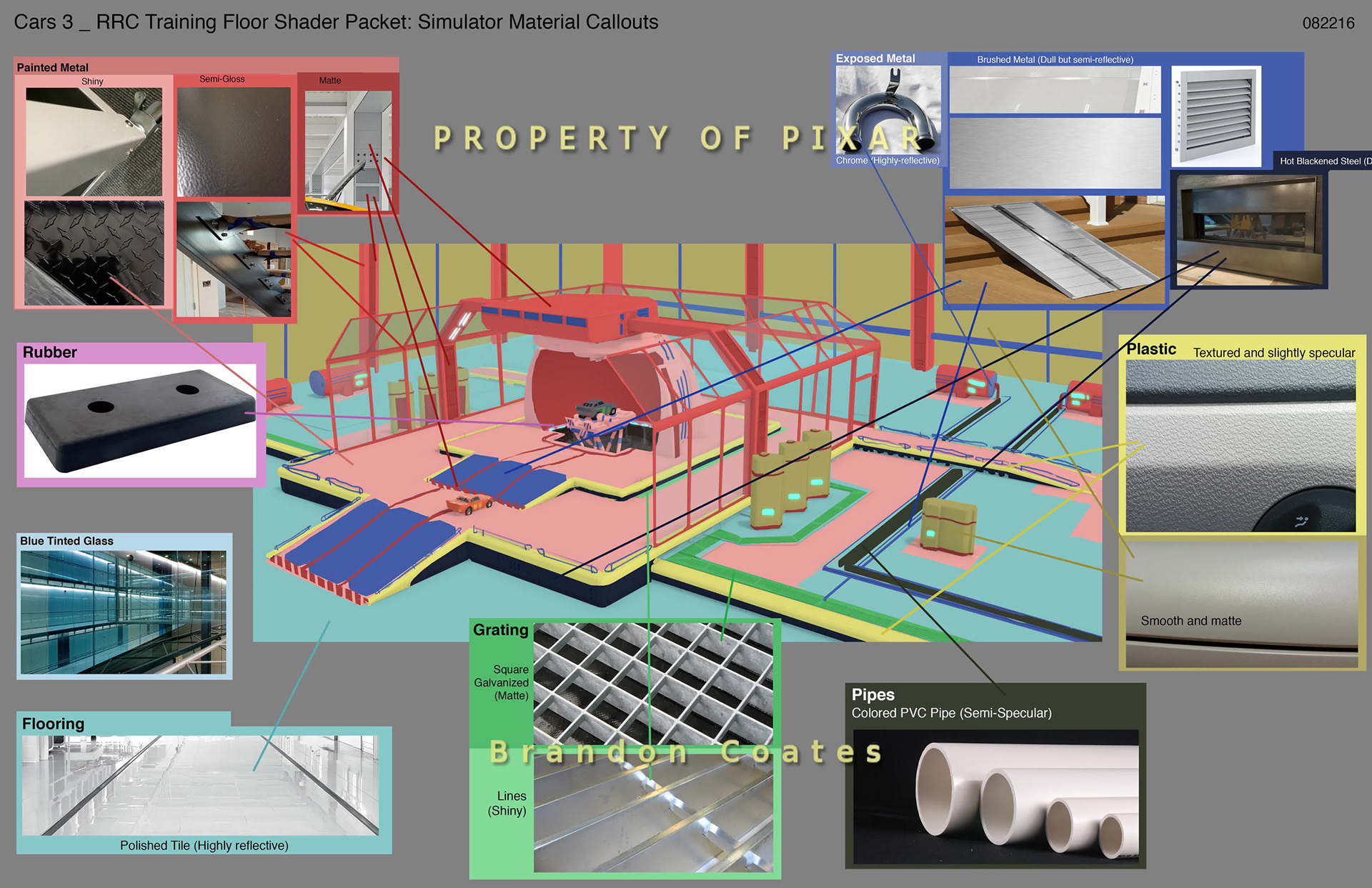Click the smooth and matte plastic image

[1242, 604]
